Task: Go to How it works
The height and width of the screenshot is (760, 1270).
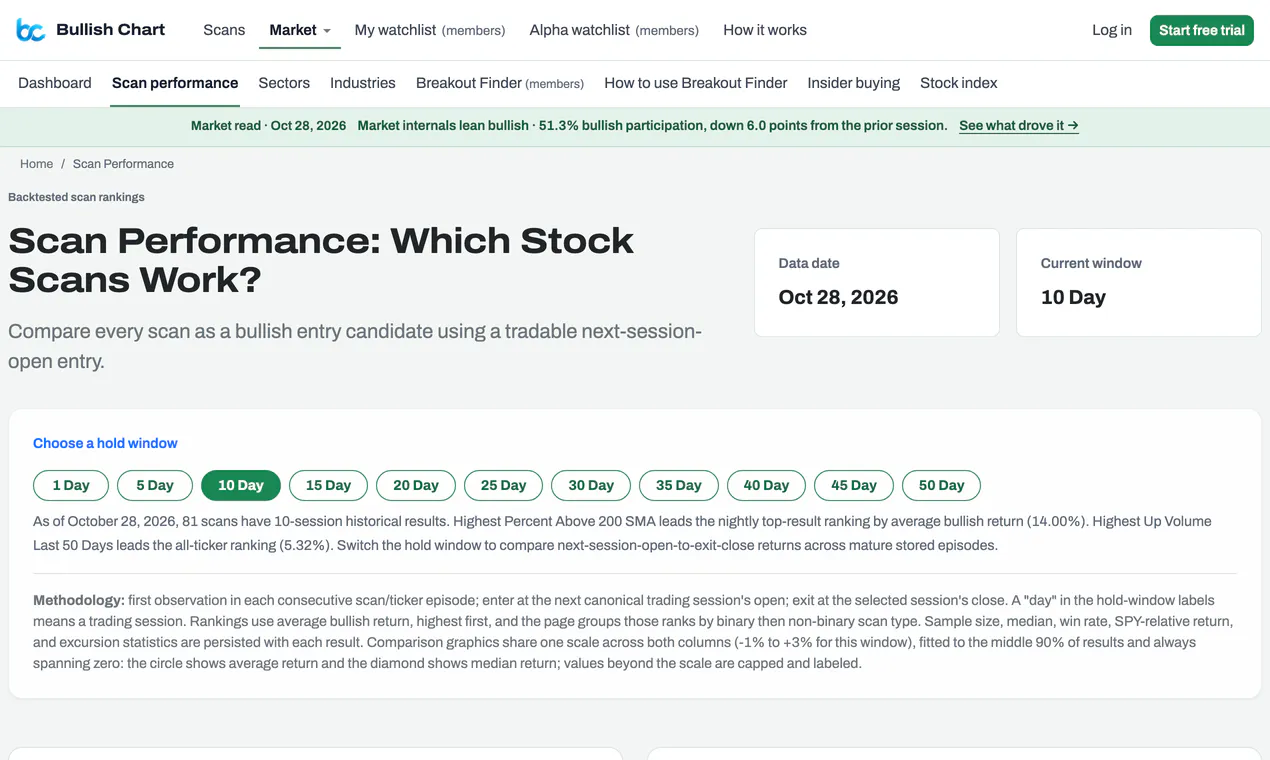Action: (765, 30)
